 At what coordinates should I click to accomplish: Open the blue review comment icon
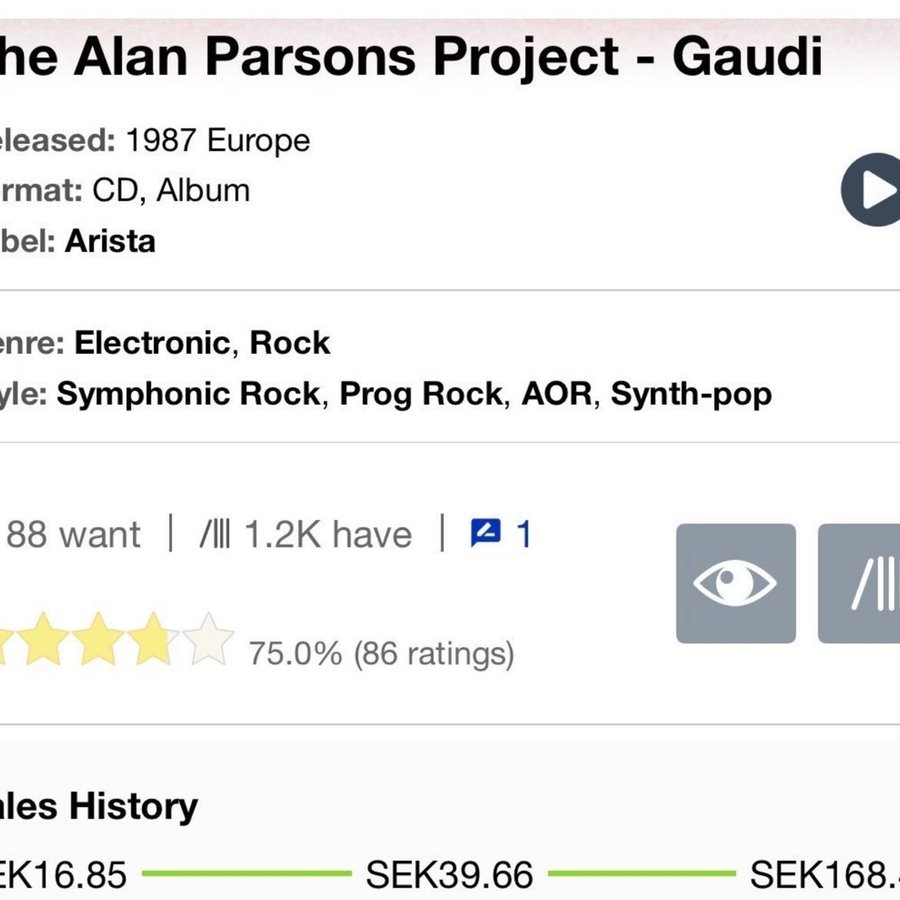[486, 534]
